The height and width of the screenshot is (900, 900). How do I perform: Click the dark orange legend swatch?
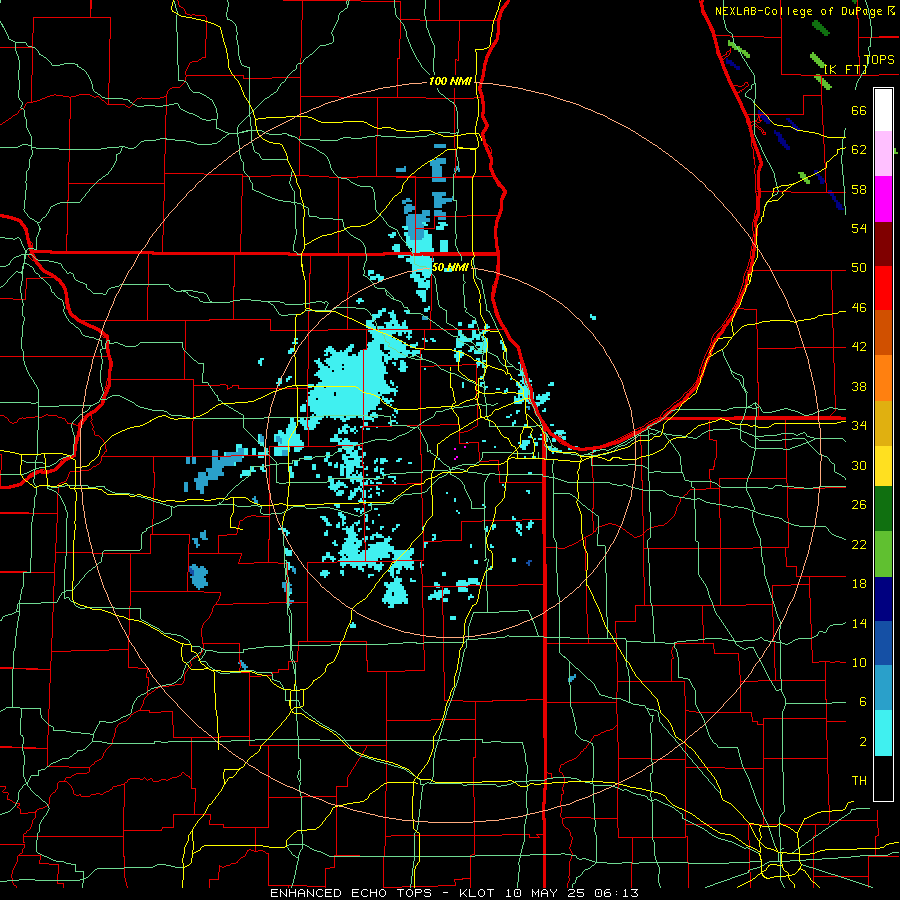[883, 333]
